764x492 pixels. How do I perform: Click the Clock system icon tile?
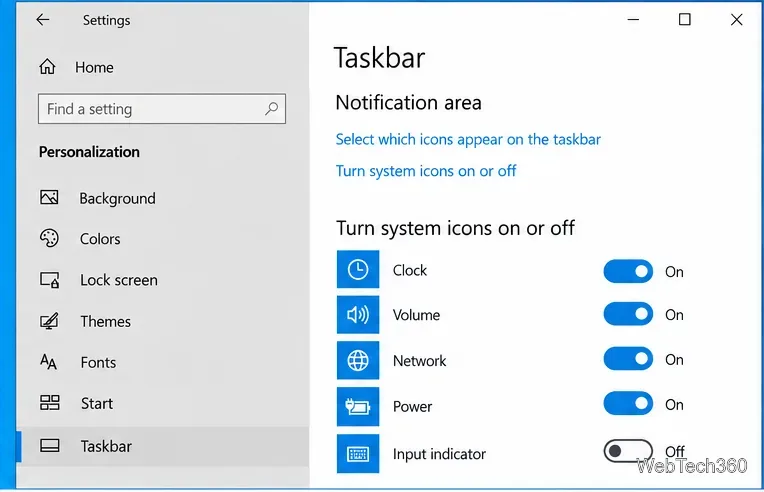(x=358, y=269)
